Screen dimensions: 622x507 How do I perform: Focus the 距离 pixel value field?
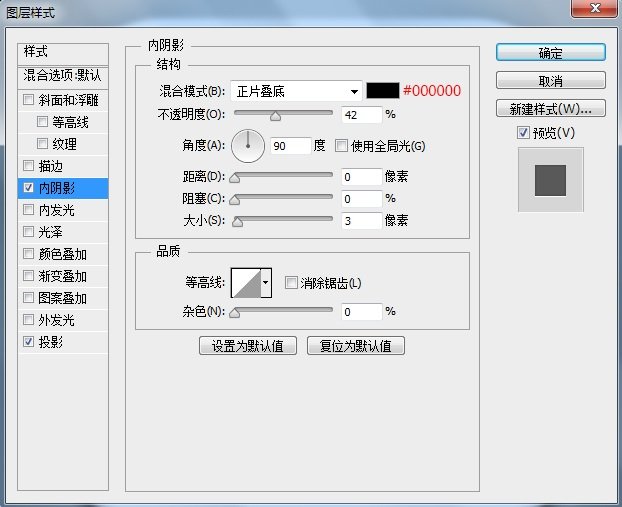tap(362, 177)
